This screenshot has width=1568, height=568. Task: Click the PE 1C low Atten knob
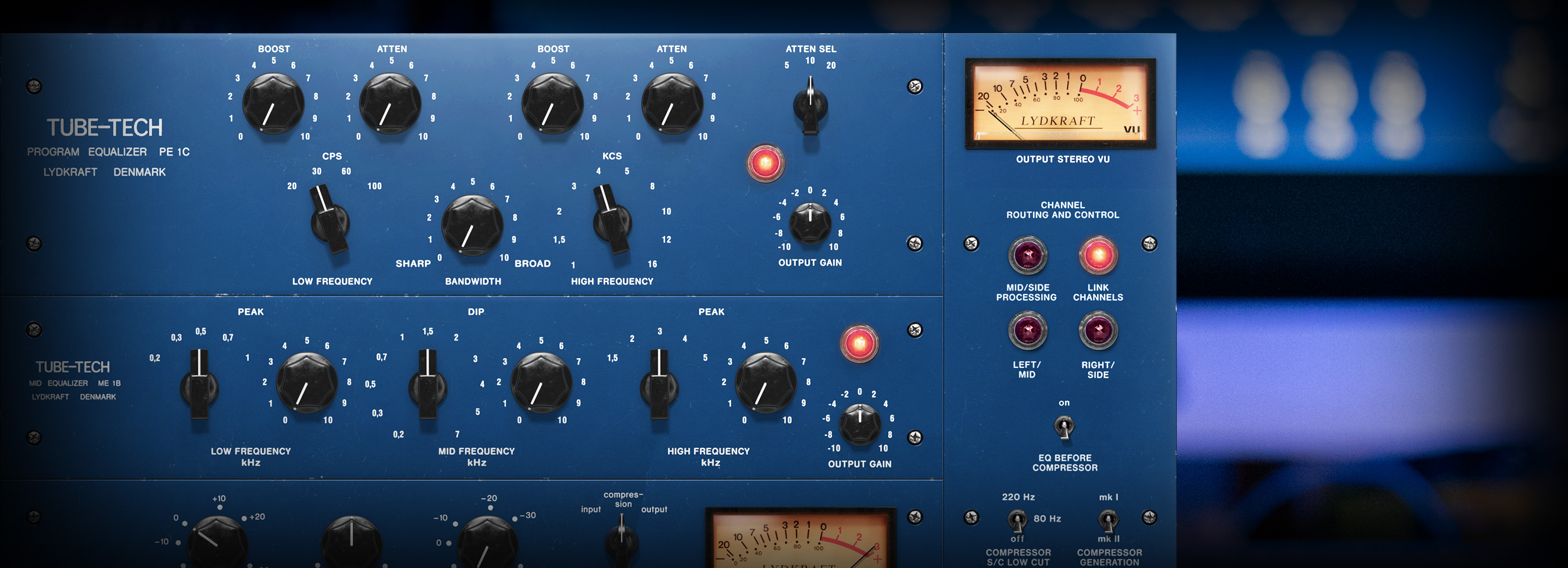click(391, 104)
